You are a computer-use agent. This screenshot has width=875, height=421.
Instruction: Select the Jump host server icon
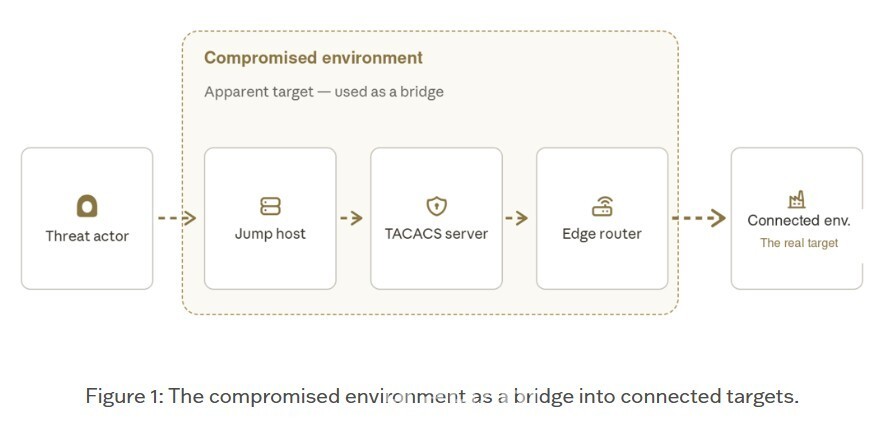(270, 206)
